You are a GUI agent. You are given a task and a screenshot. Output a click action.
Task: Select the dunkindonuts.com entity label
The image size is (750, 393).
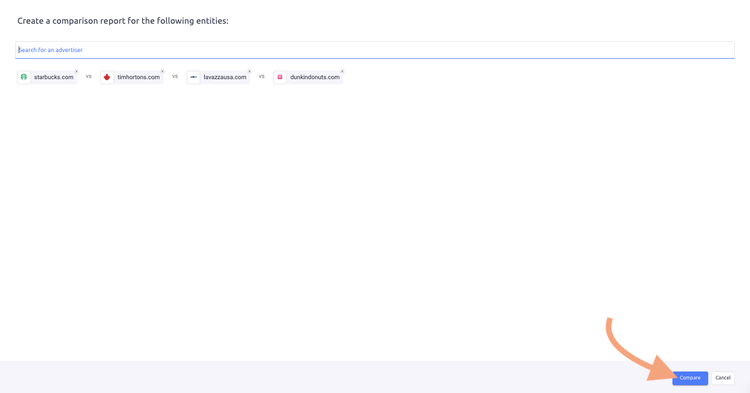click(x=315, y=77)
